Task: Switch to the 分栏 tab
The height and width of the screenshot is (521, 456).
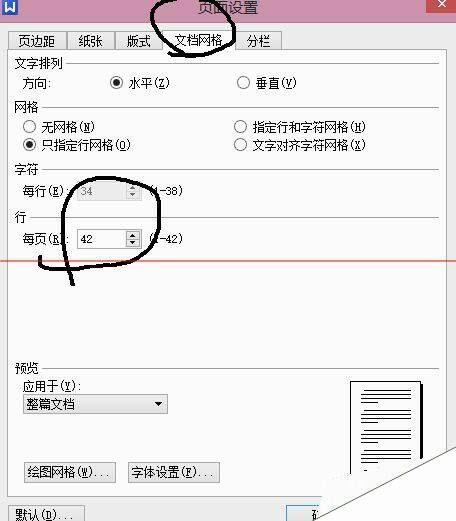Action: 258,41
